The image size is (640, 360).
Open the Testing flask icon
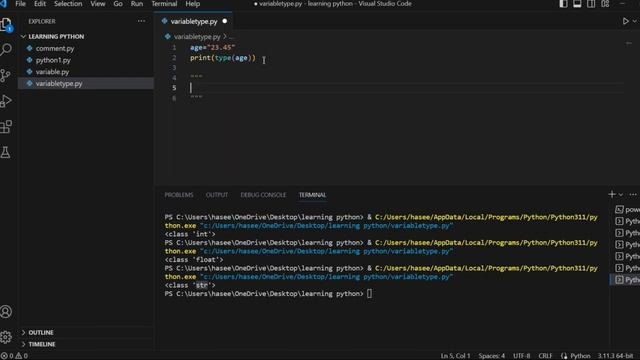click(x=6, y=152)
